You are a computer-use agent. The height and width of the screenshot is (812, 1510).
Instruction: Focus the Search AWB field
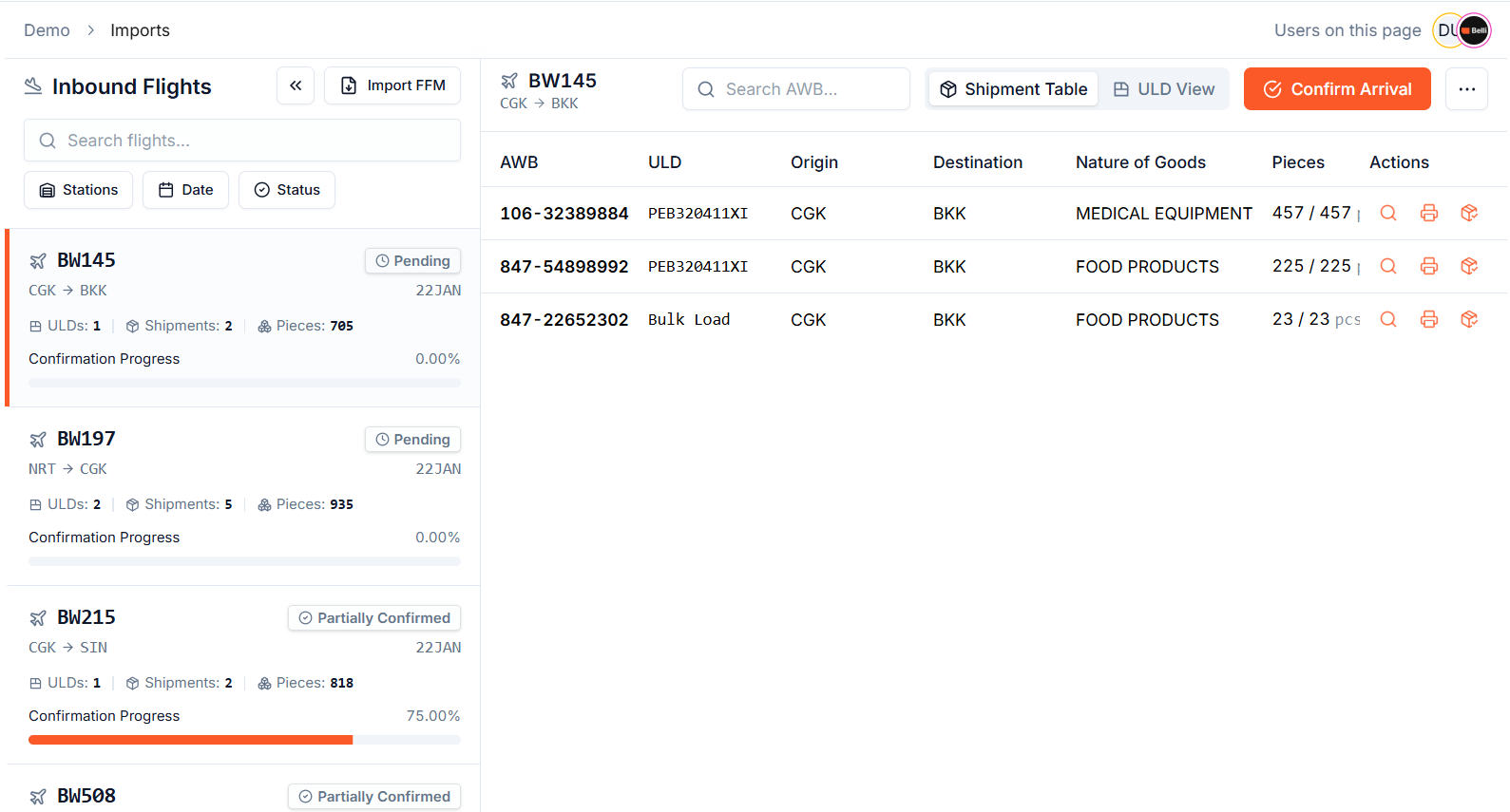(x=796, y=89)
